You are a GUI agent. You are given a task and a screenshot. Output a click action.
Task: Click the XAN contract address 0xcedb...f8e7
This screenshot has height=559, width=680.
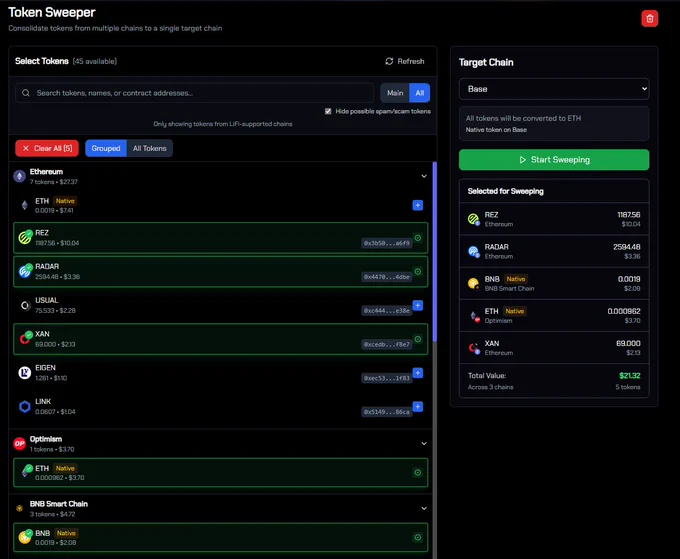pos(386,344)
